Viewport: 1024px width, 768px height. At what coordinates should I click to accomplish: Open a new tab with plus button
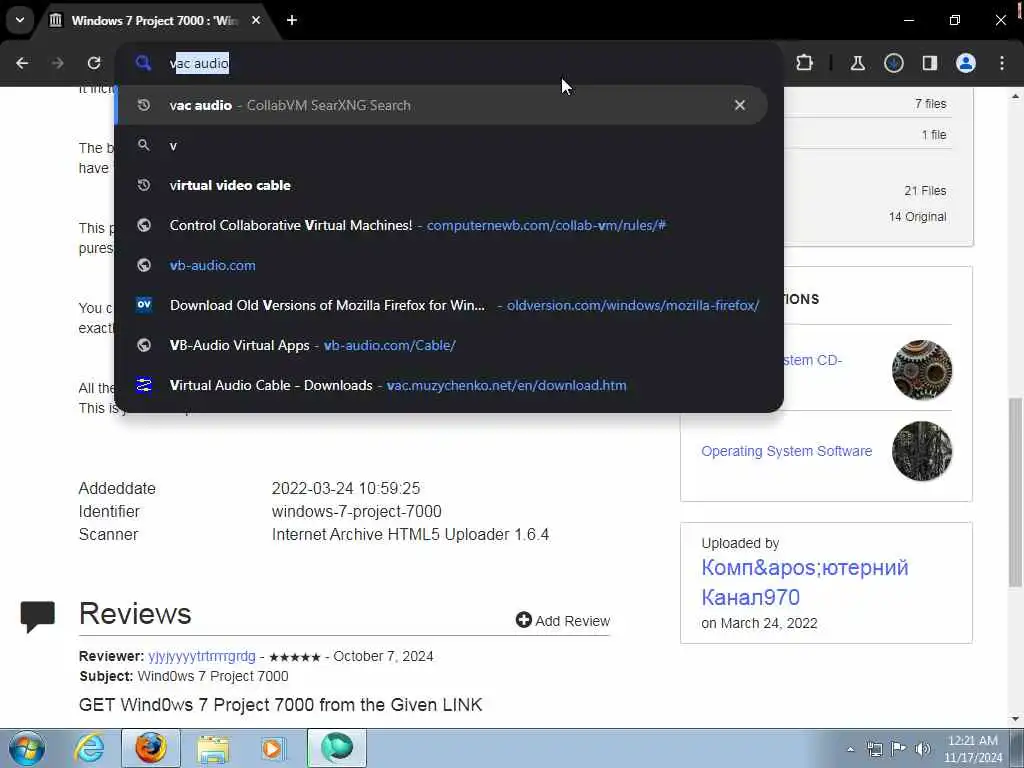pos(292,20)
